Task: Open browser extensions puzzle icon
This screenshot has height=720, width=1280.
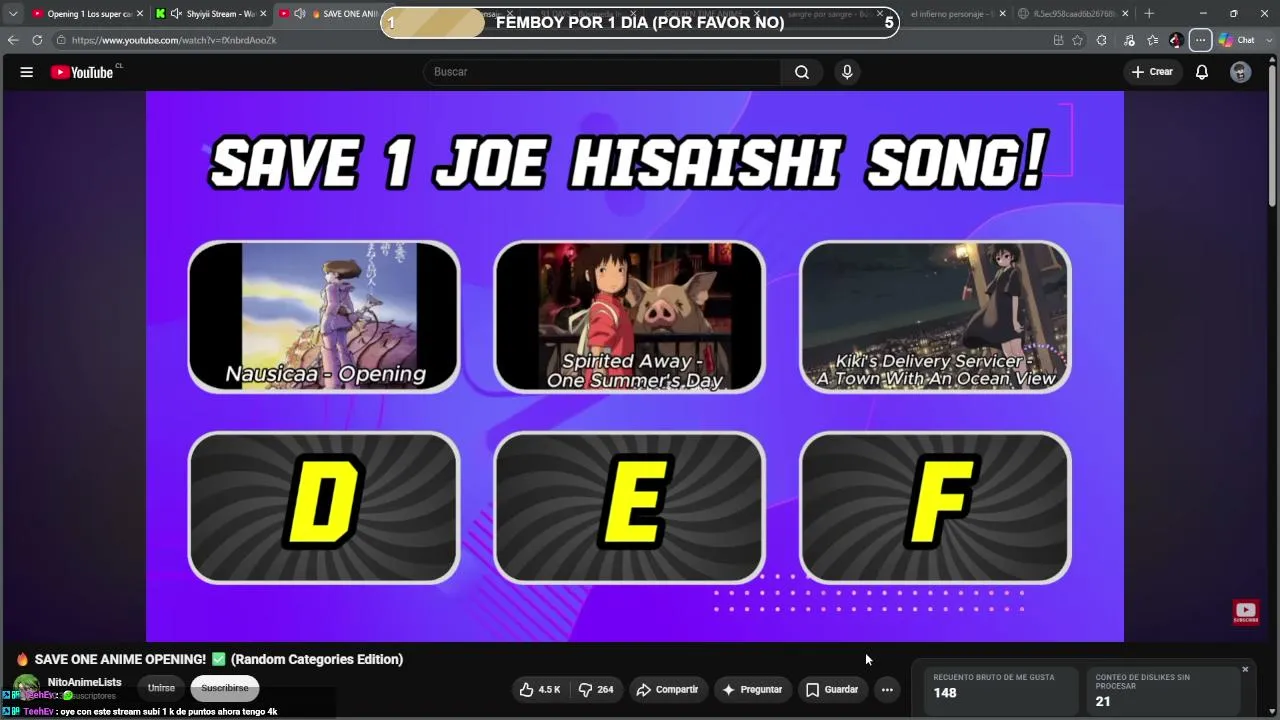Action: tap(1102, 40)
